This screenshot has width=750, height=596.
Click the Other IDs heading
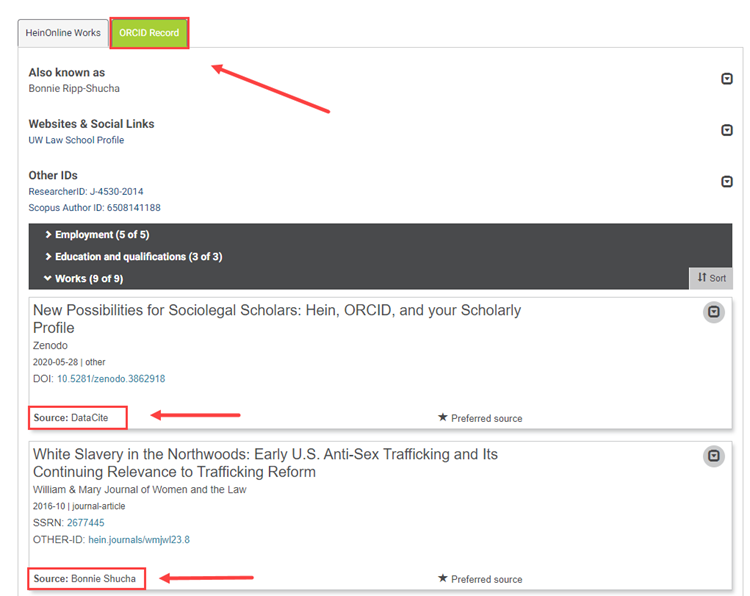(53, 176)
